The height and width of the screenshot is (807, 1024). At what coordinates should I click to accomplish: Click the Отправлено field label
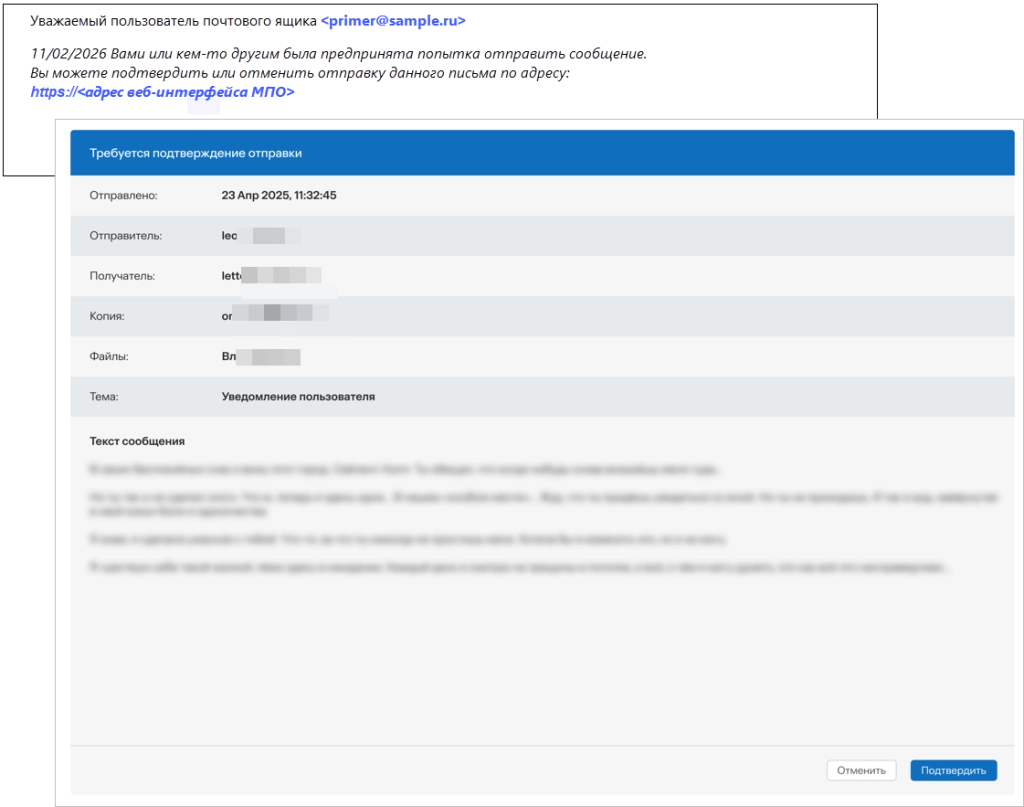pyautogui.click(x=124, y=195)
